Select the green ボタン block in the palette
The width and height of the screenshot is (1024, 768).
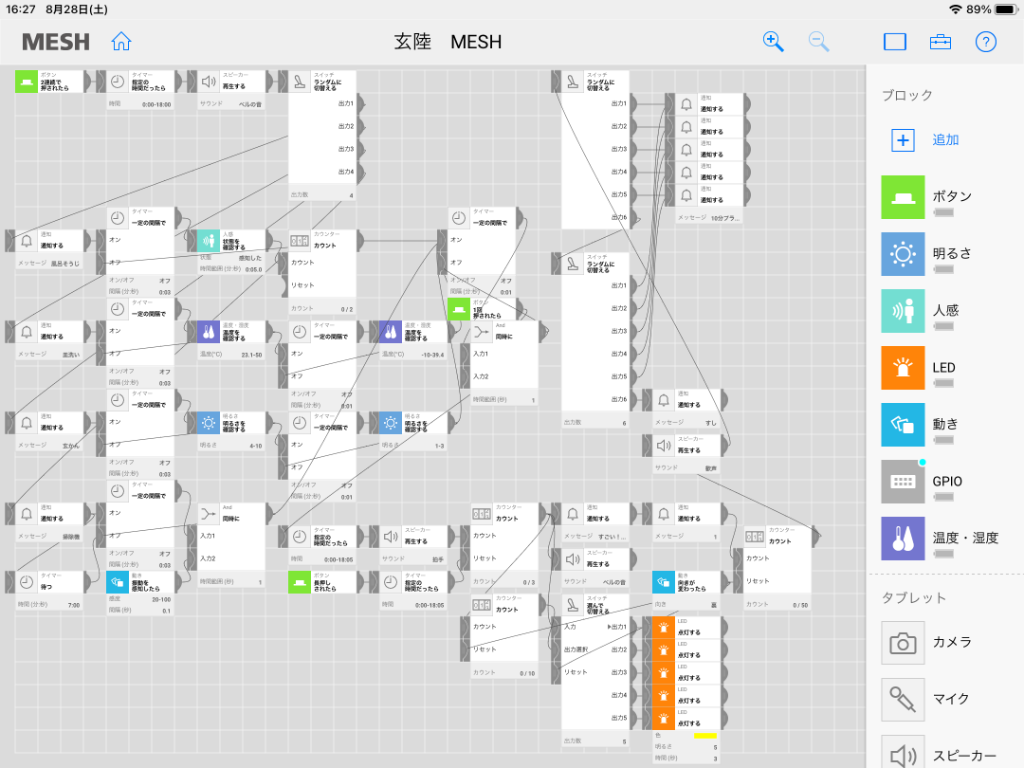903,197
